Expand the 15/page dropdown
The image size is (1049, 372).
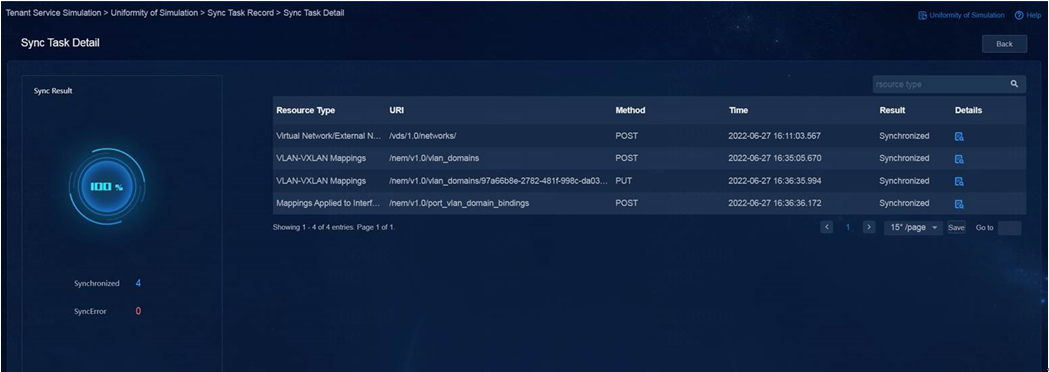[x=913, y=227]
